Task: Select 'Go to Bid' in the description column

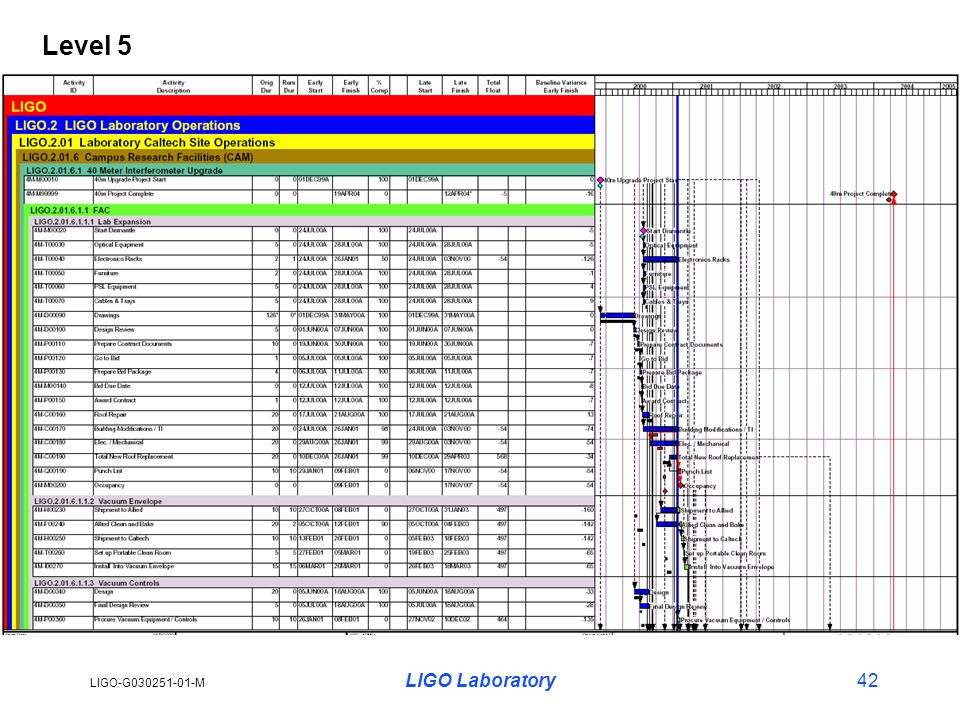Action: 107,358
